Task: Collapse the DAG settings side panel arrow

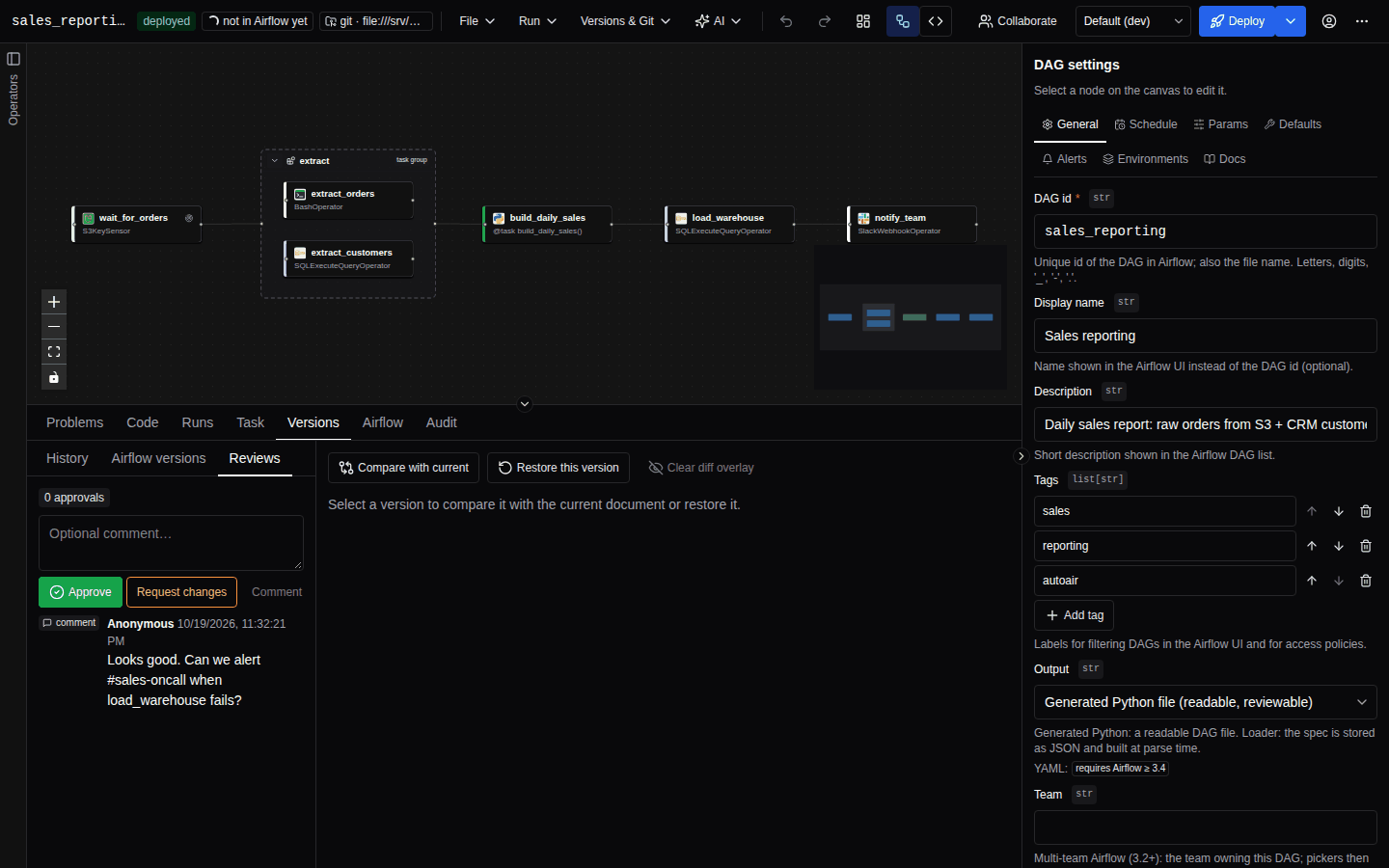Action: pos(1021,456)
